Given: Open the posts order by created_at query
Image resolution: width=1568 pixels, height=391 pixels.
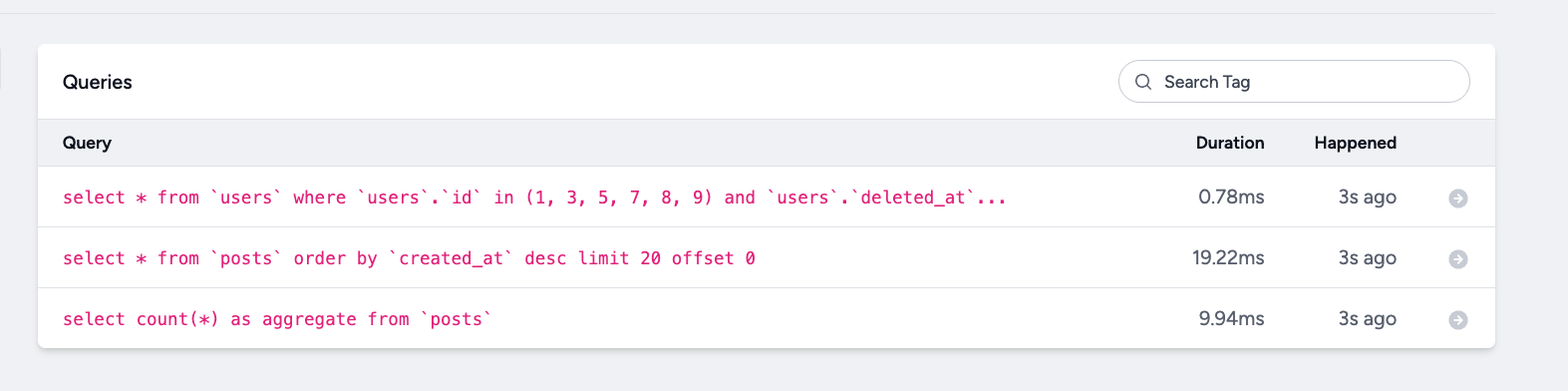Looking at the screenshot, I should point(409,258).
